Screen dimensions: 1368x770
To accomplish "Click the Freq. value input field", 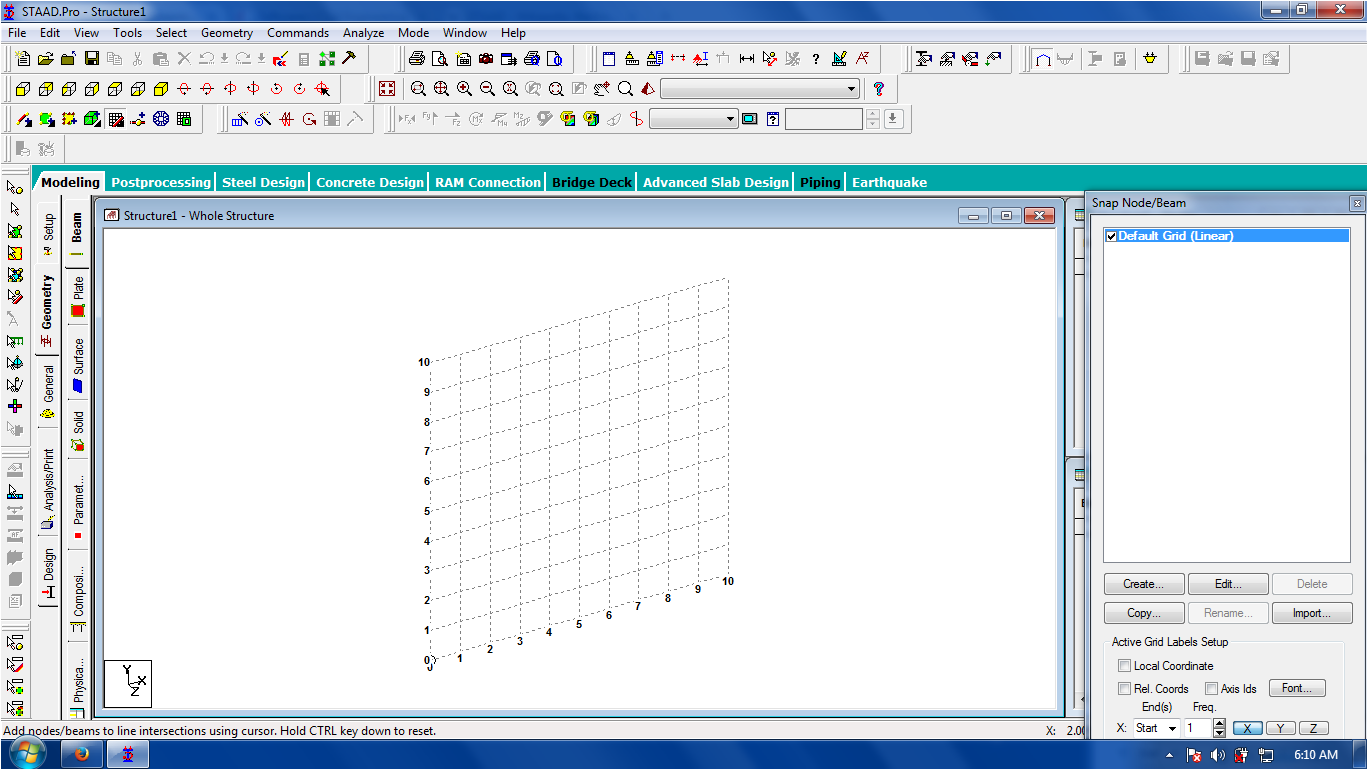I will pos(1198,728).
